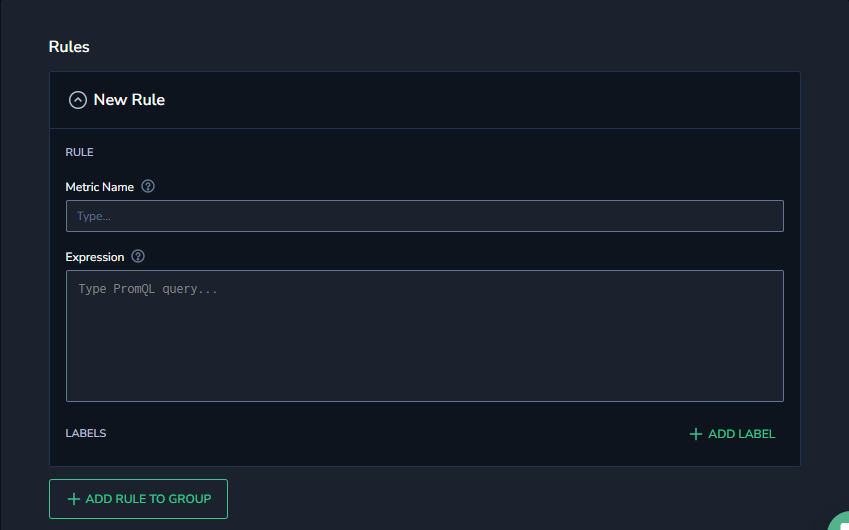Image resolution: width=849 pixels, height=530 pixels.
Task: Open the Expression help question-mark icon
Action: pyautogui.click(x=138, y=256)
